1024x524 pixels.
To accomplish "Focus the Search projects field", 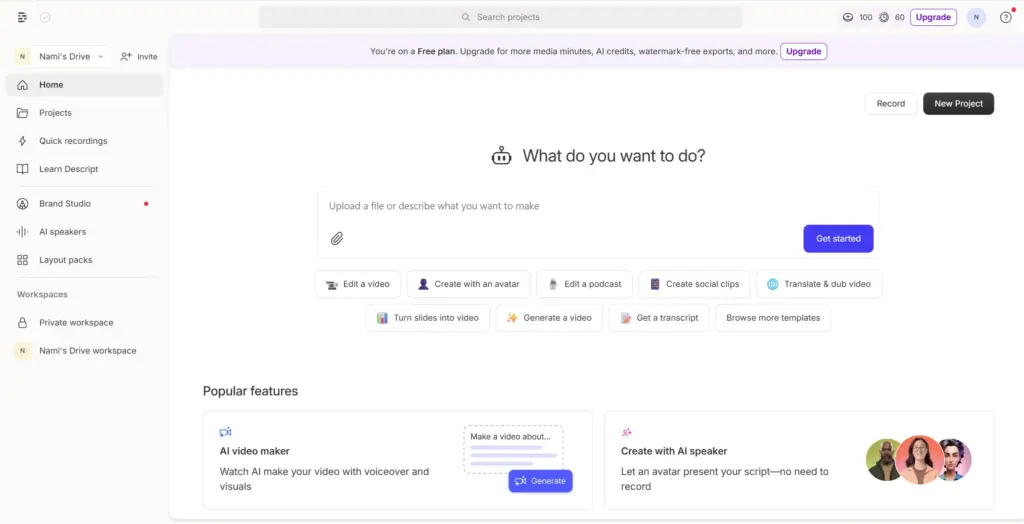I will point(500,17).
